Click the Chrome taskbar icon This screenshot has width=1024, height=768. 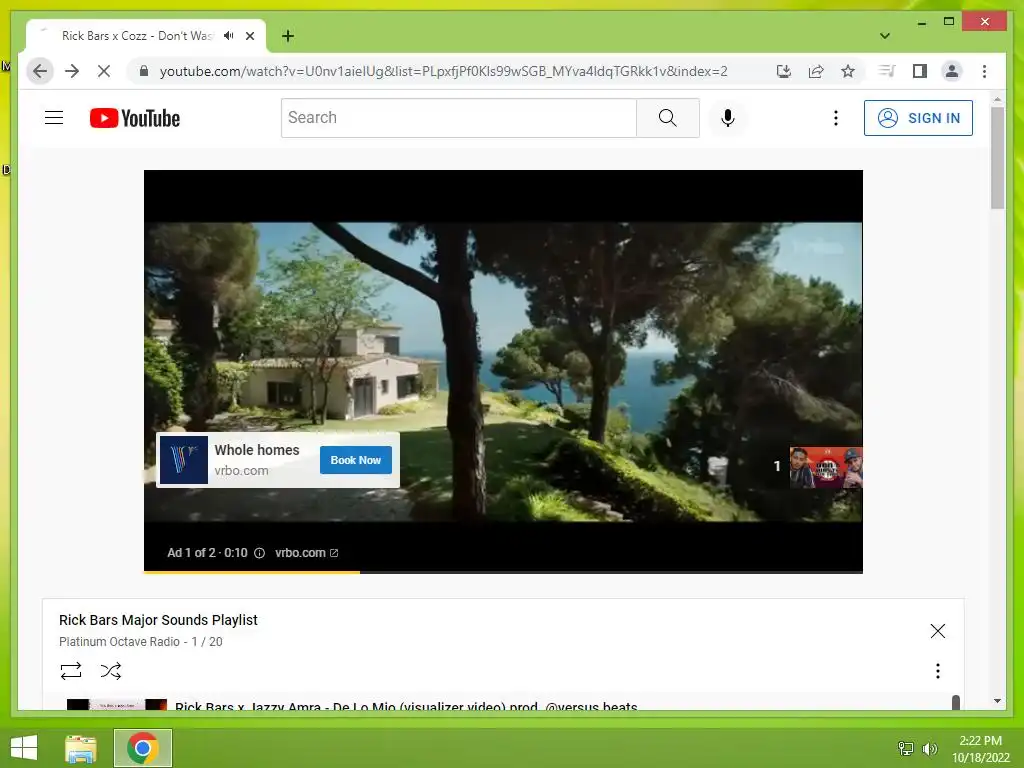(x=143, y=748)
